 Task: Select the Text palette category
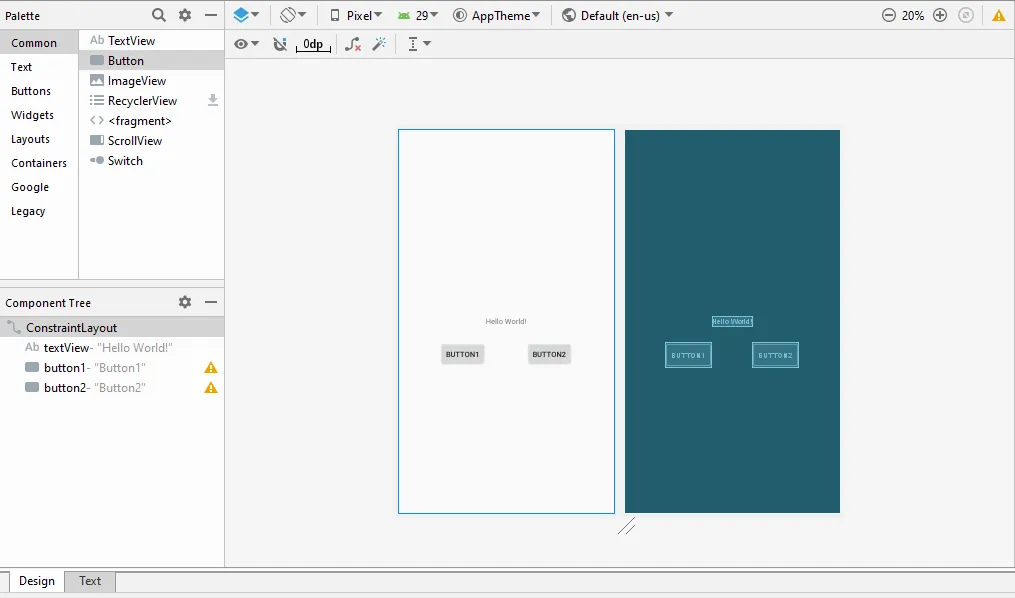[x=39, y=67]
